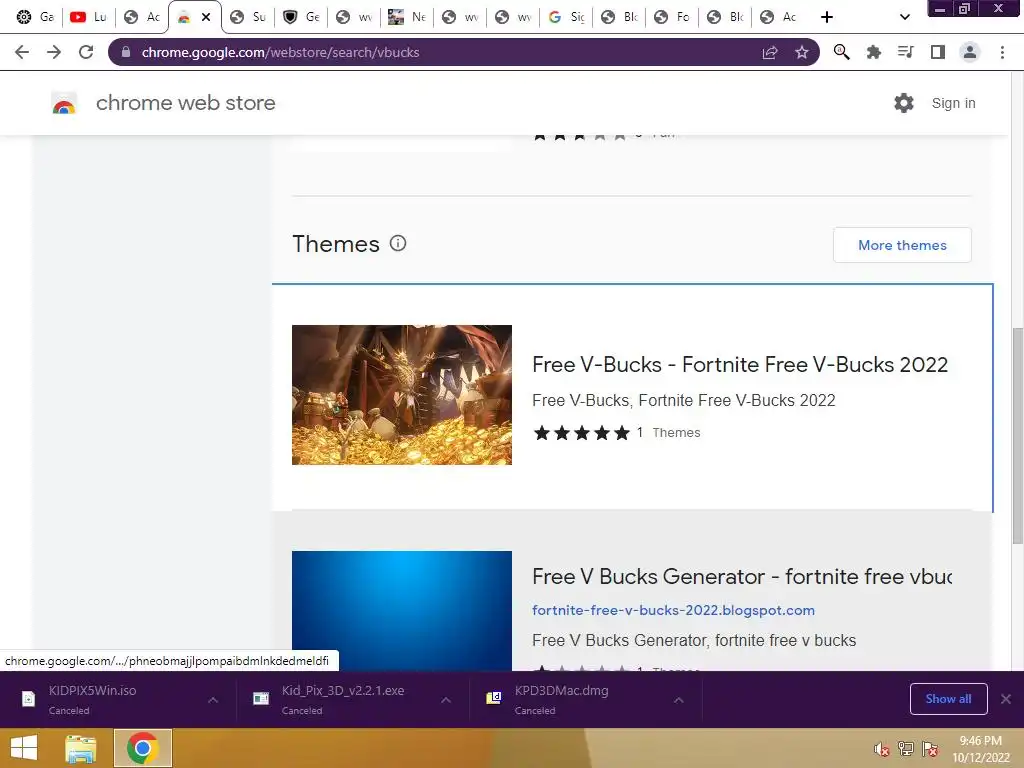Open the Windows Start menu
This screenshot has height=768, width=1024.
(24, 748)
